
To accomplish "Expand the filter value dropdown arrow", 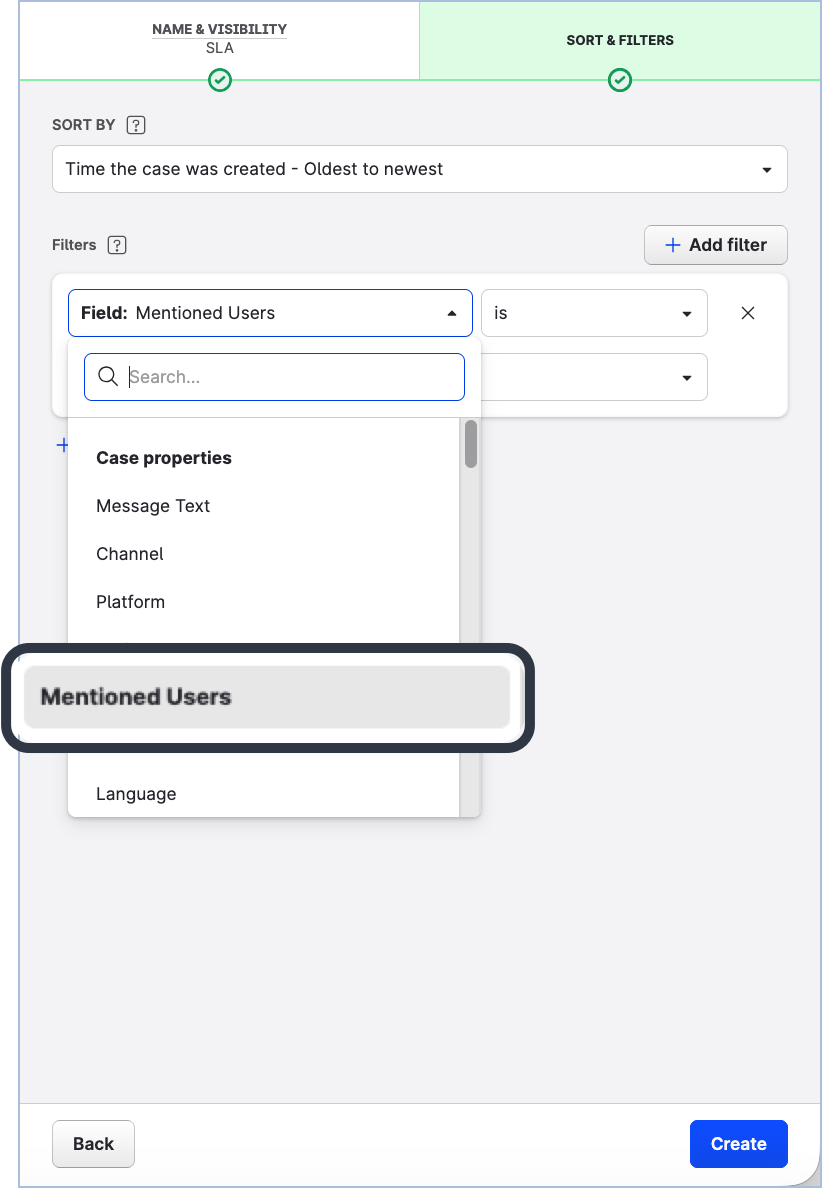I will (x=686, y=377).
